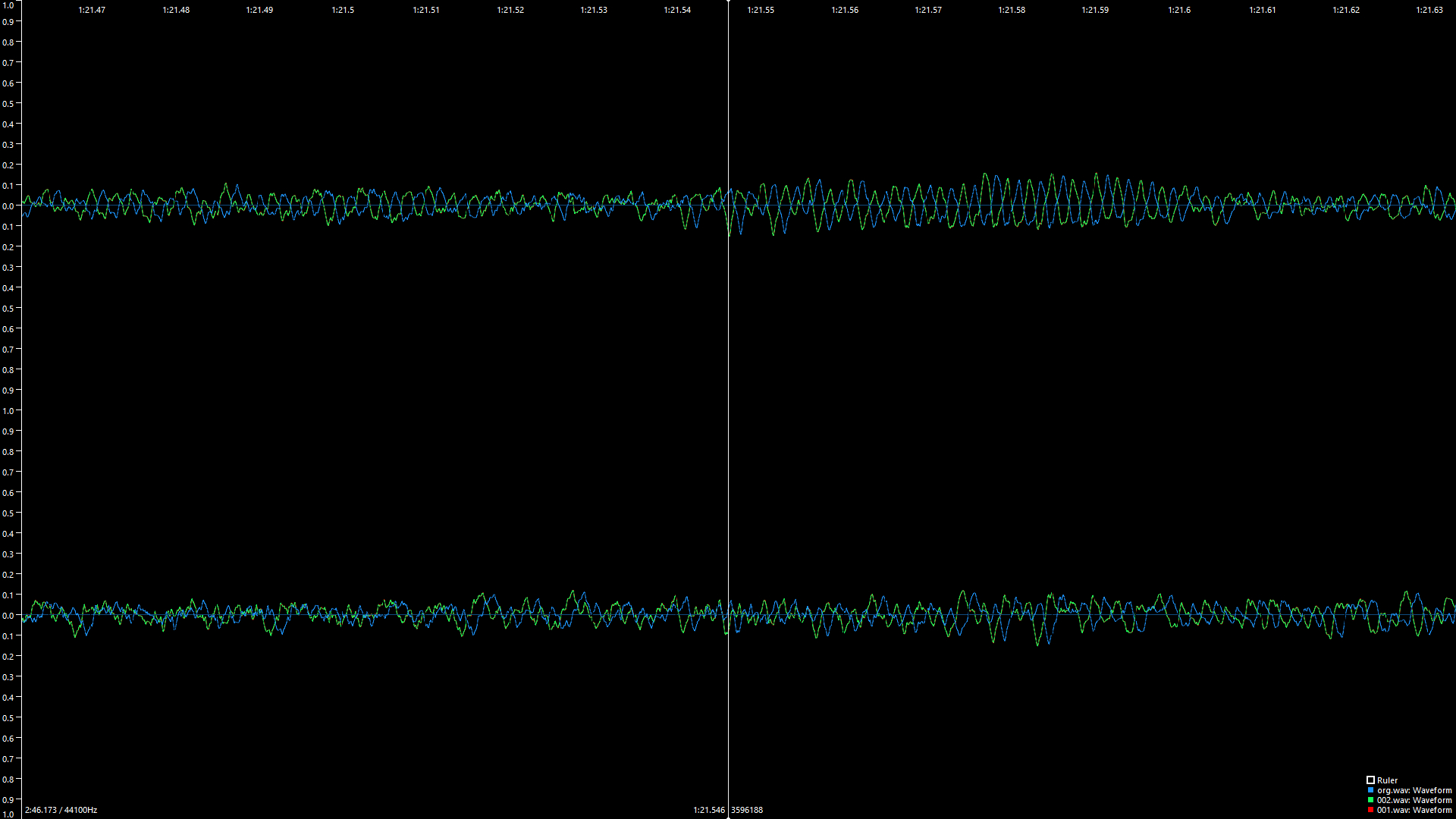Click the 1:21.56 time ruler label
Viewport: 1456px width, 819px height.
(x=845, y=10)
